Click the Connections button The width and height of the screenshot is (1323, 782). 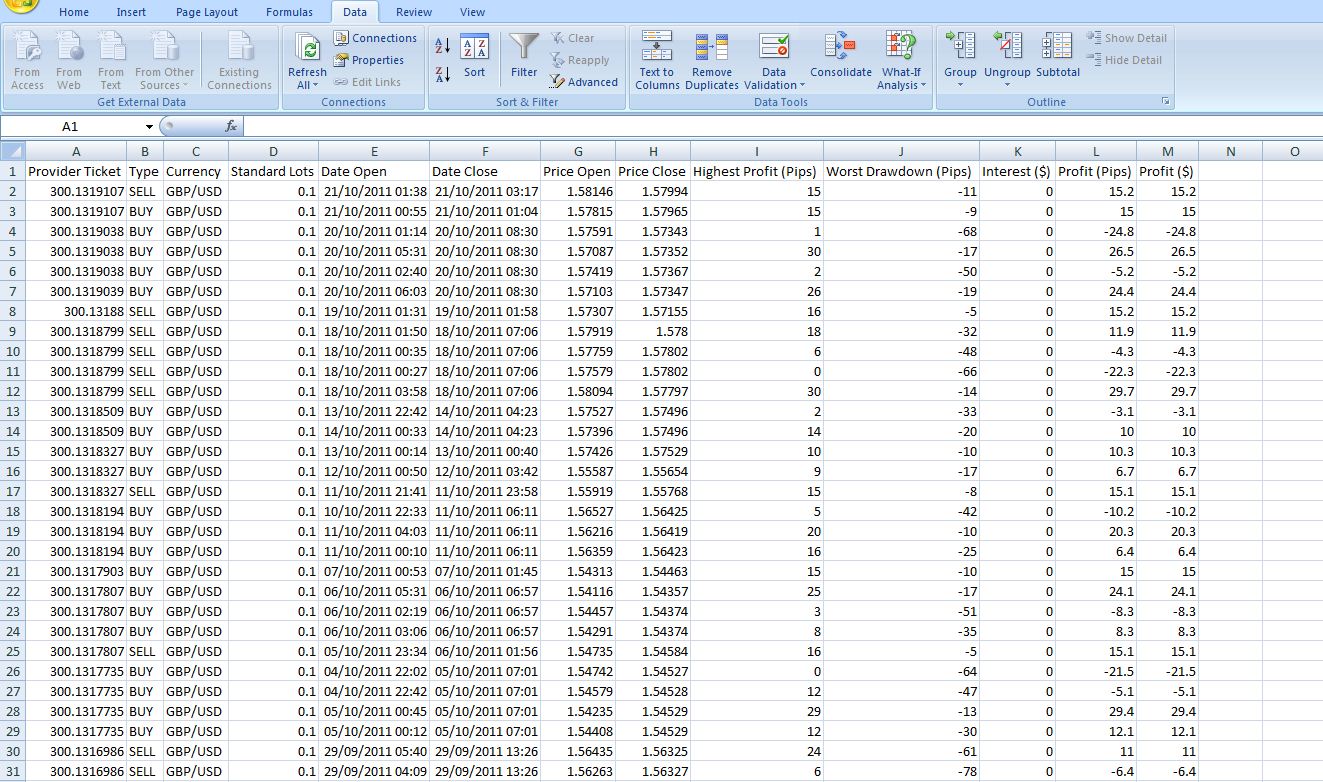coord(375,38)
